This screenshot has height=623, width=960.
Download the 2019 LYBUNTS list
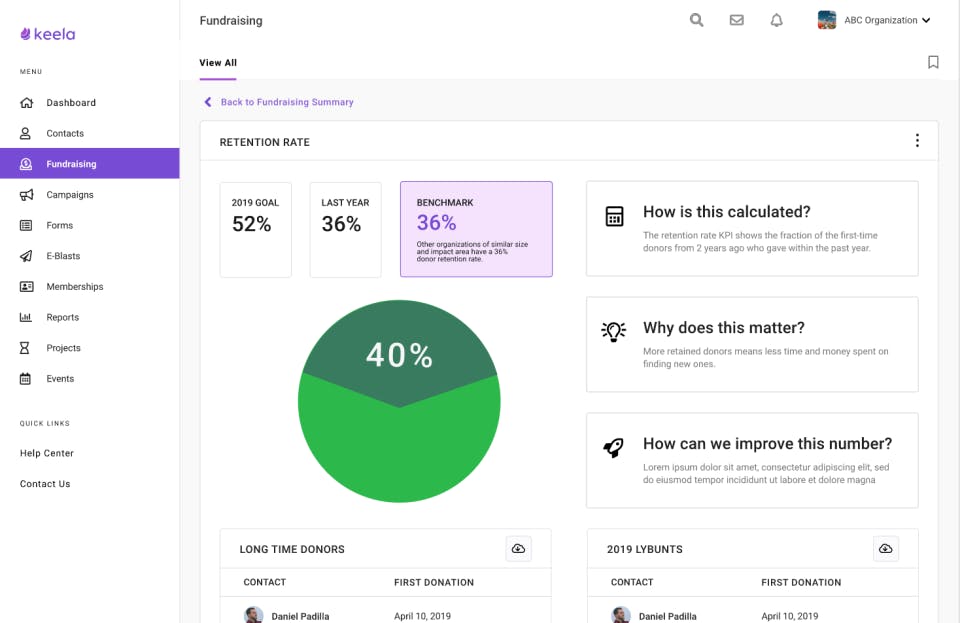click(x=885, y=548)
